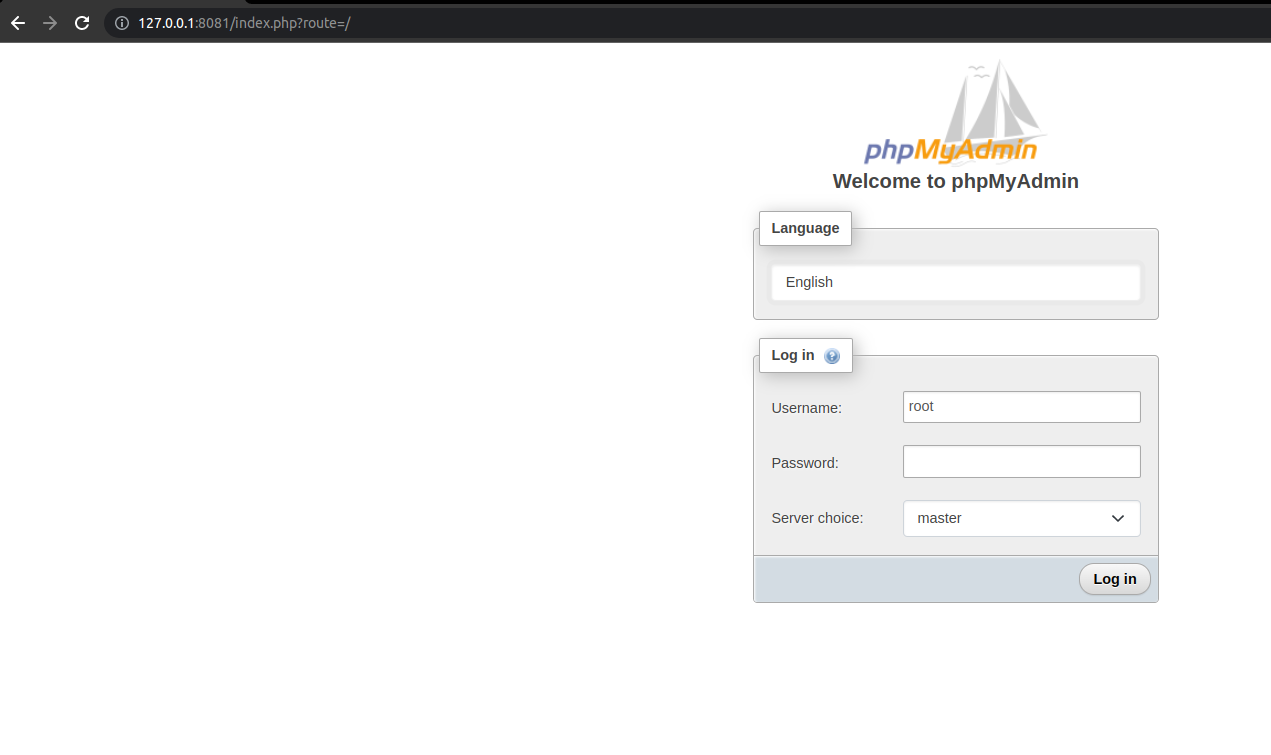Click the browser forward arrow
Screen dimensions: 1271x755
coord(50,23)
